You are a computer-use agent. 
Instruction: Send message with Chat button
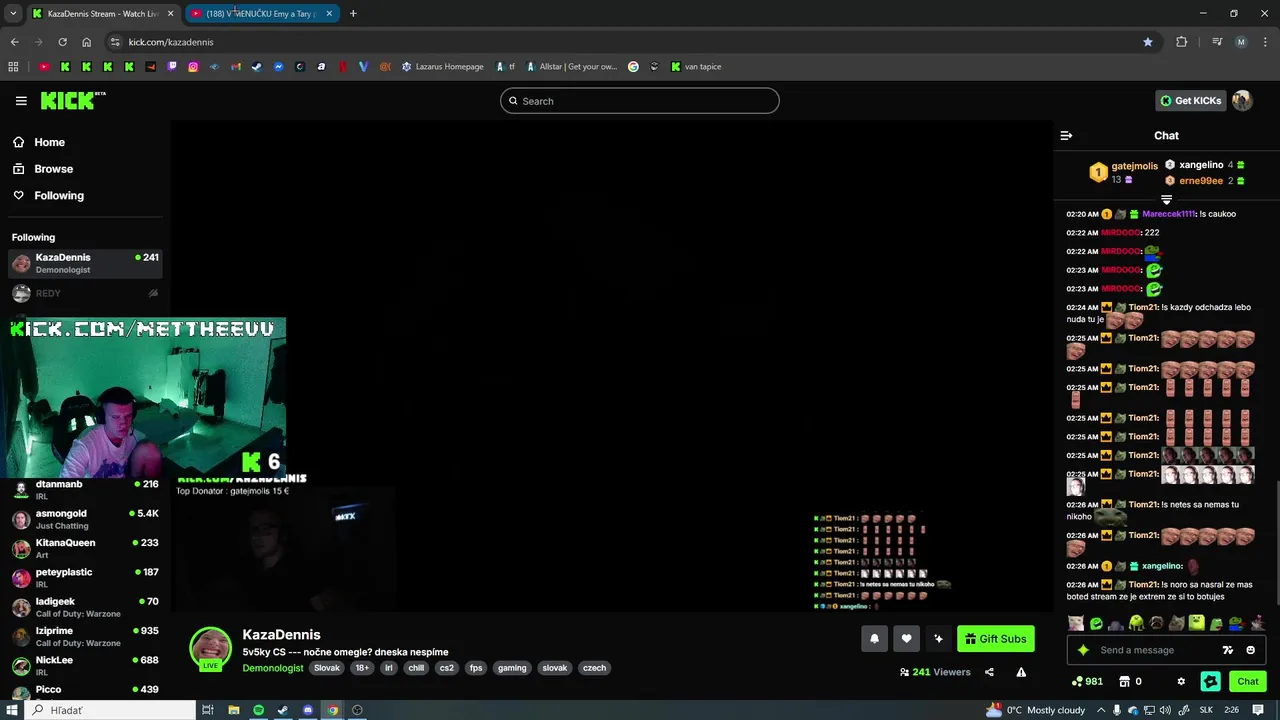[1247, 682]
